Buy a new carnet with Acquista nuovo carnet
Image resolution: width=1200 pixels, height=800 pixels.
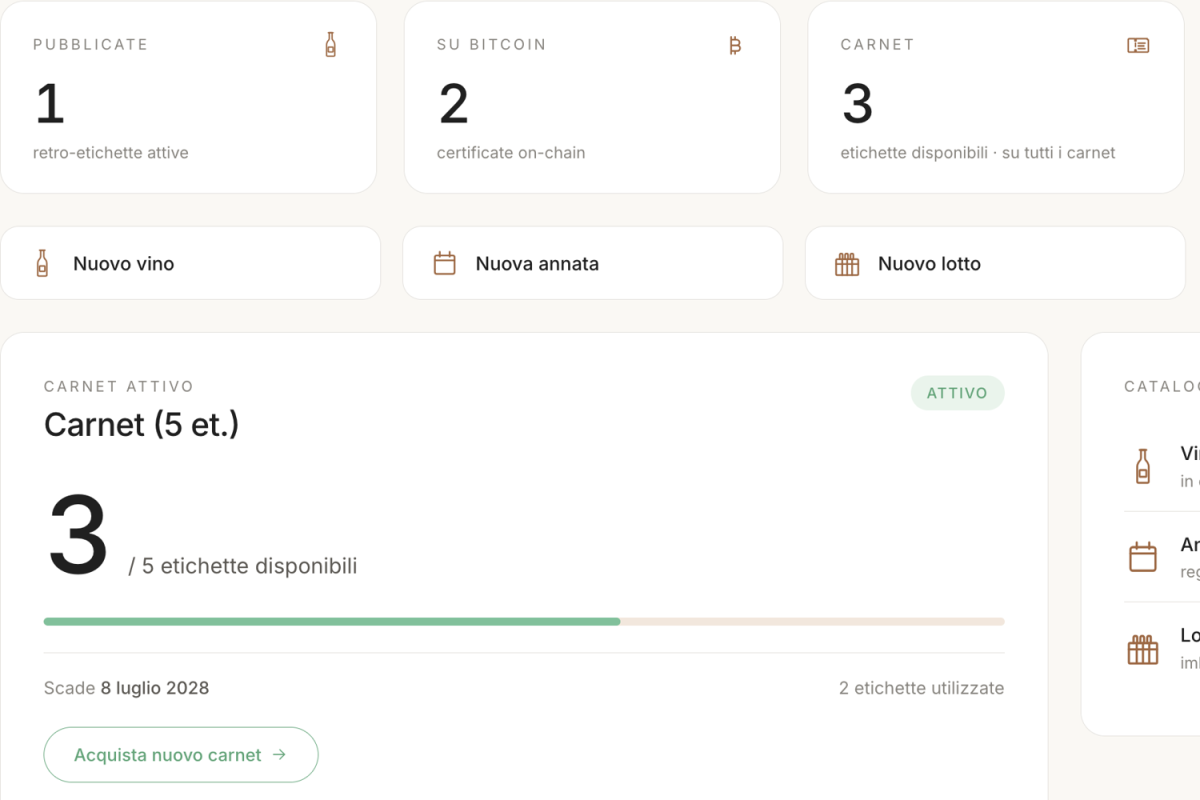tap(181, 755)
